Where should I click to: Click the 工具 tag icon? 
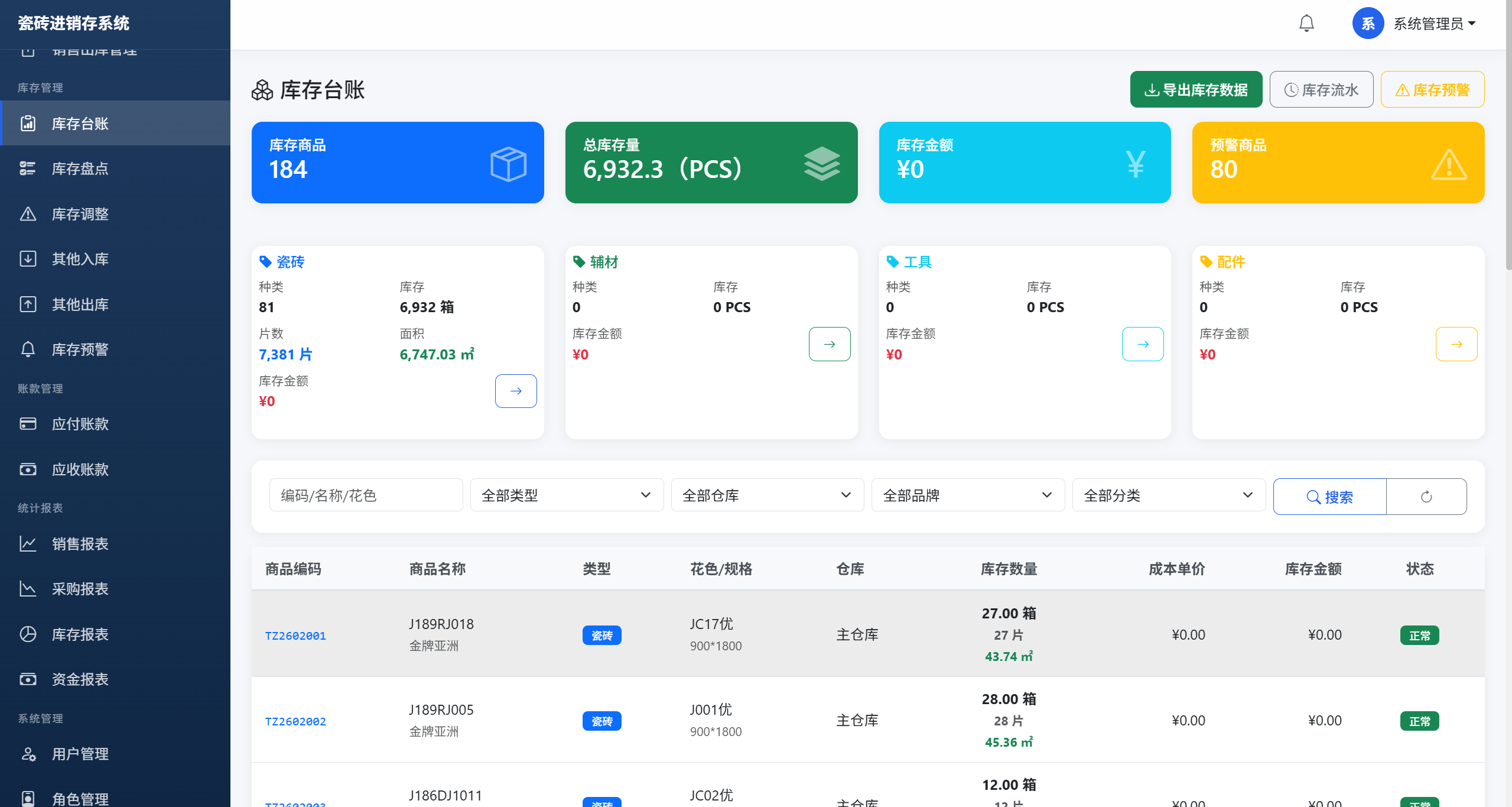tap(893, 262)
